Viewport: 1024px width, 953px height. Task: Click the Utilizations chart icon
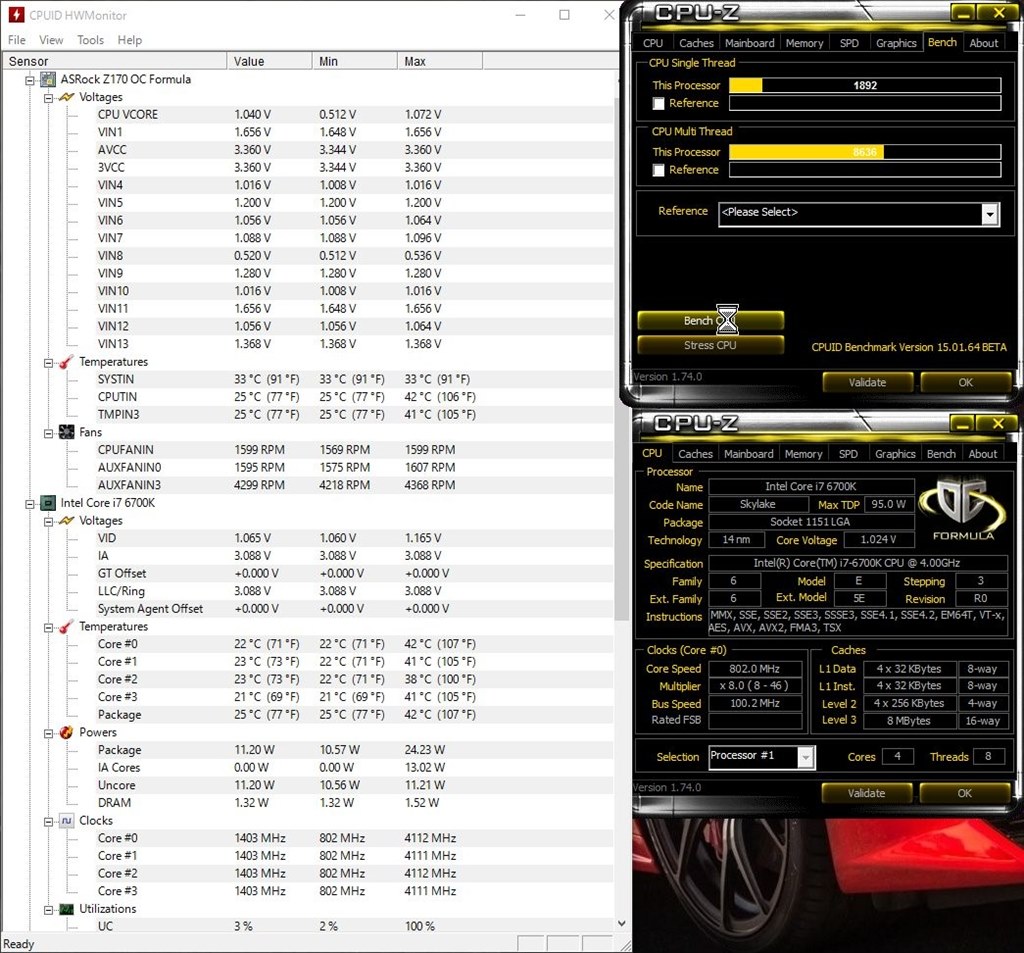pyautogui.click(x=66, y=909)
